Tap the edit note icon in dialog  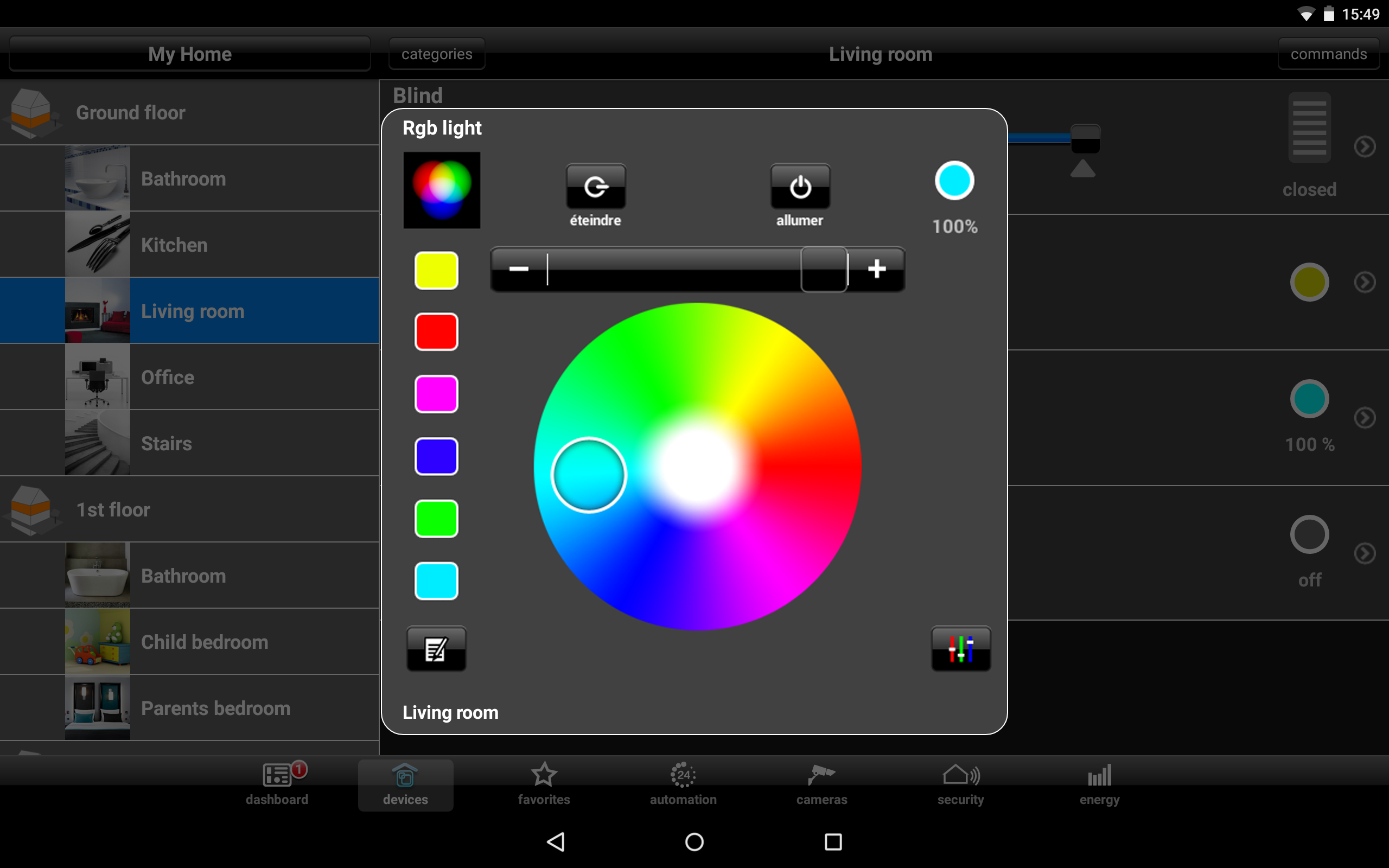436,649
